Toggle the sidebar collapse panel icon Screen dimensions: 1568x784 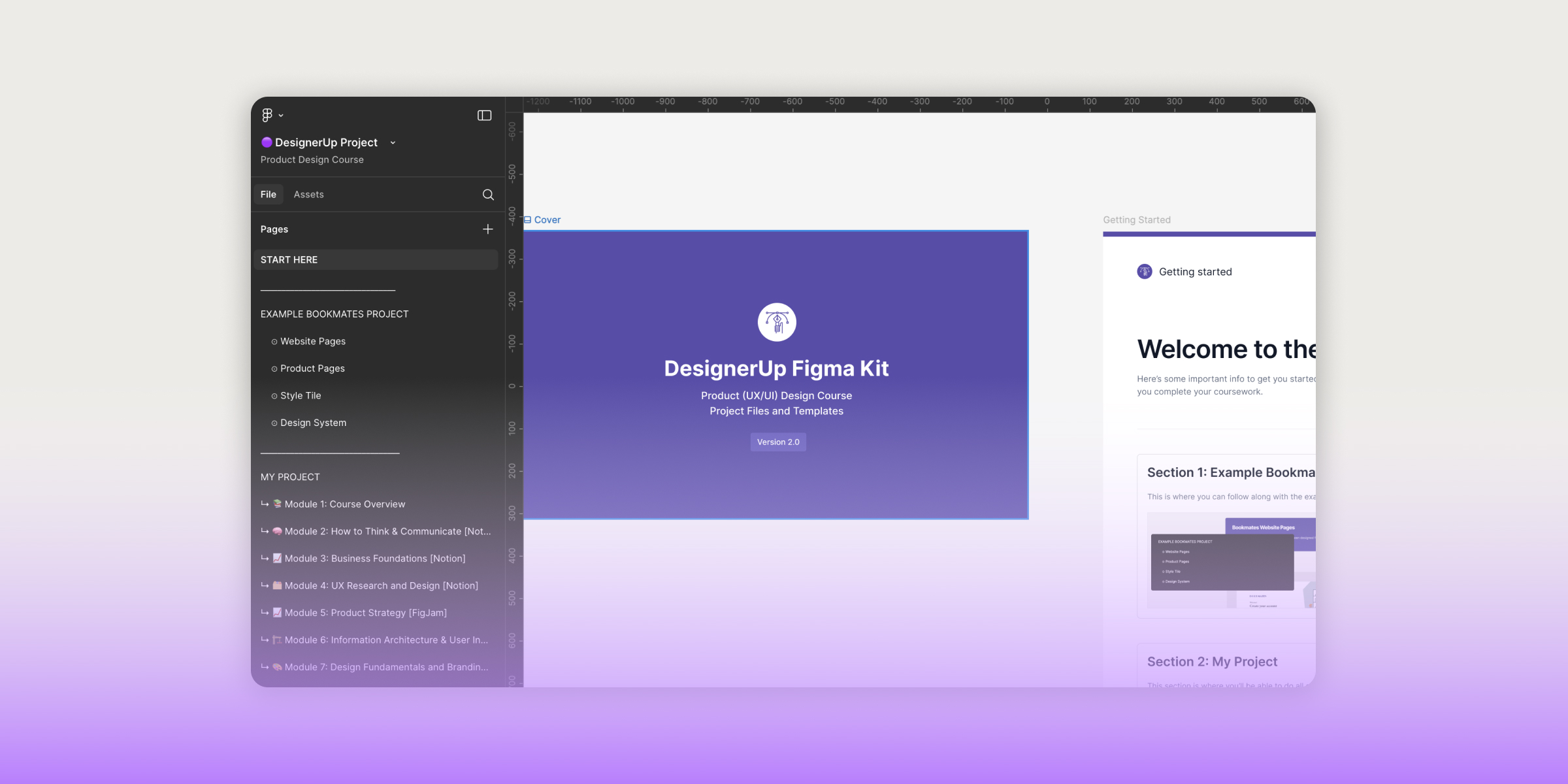tap(484, 115)
